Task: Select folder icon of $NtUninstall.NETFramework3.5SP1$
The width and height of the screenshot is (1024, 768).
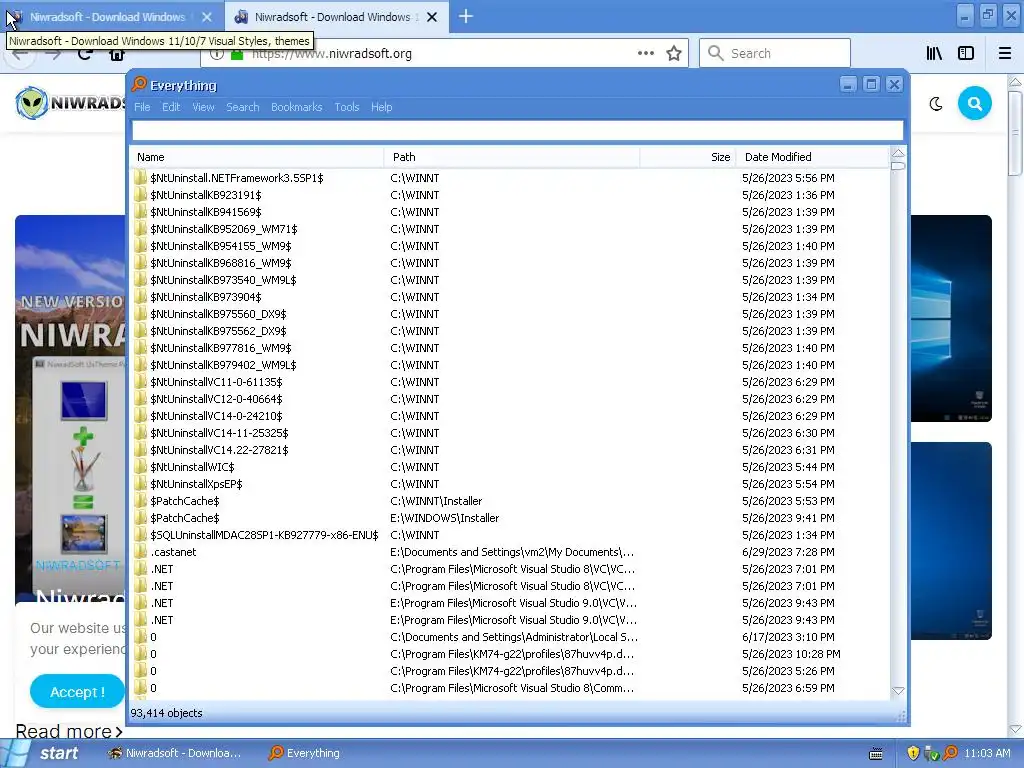Action: (140, 178)
